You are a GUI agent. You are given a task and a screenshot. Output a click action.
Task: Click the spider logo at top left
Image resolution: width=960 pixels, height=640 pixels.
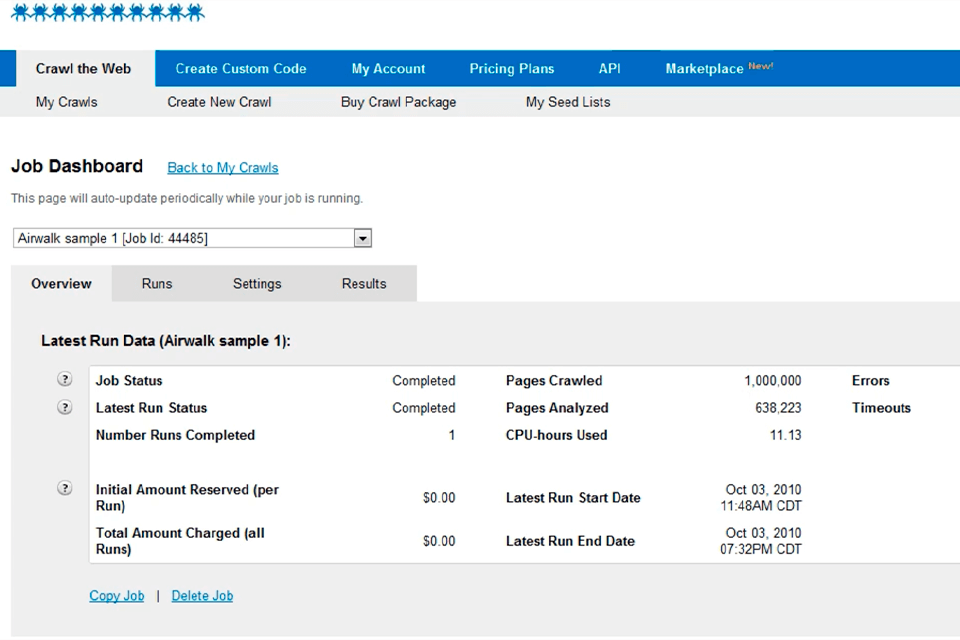tap(107, 13)
